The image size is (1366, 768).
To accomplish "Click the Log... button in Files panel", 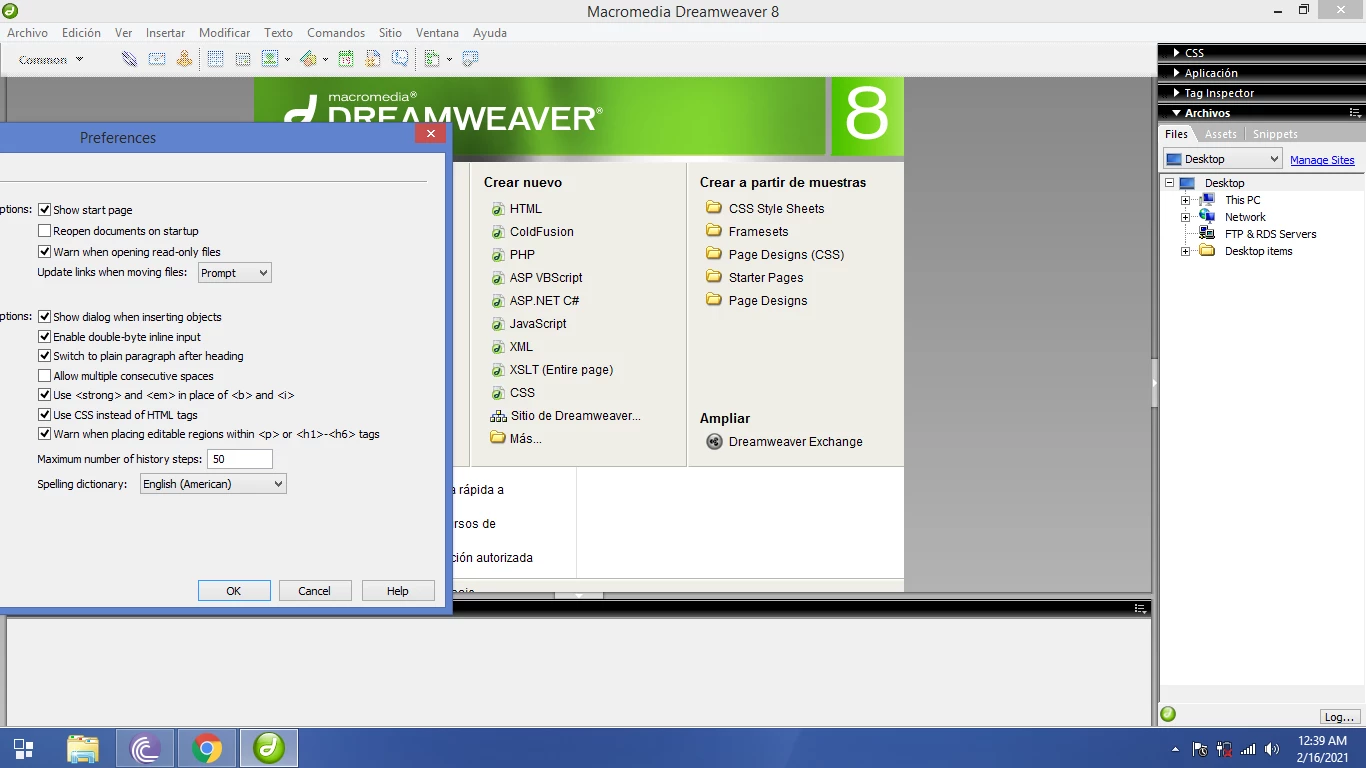I will coord(1340,716).
